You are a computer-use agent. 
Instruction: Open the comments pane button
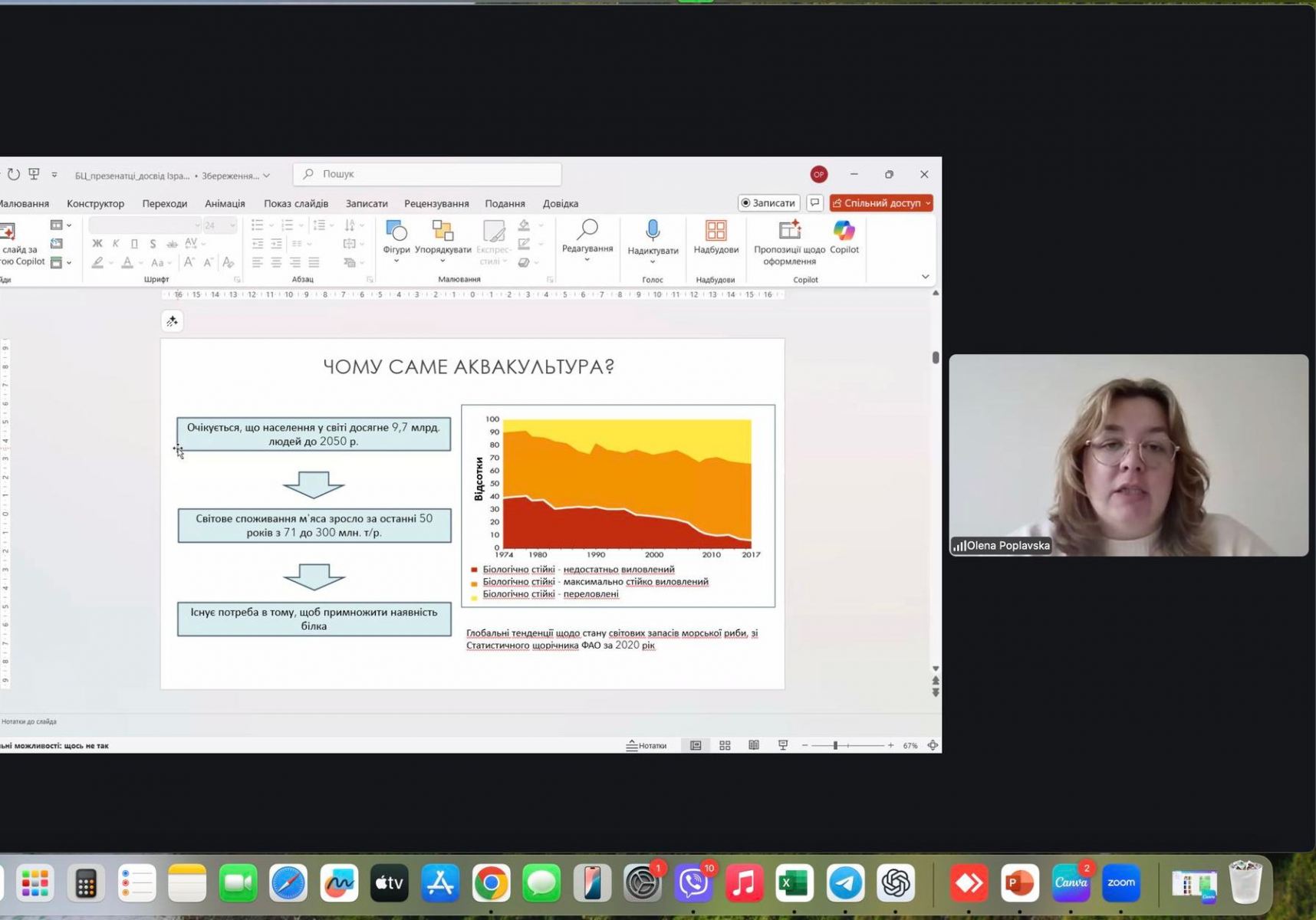(x=814, y=203)
